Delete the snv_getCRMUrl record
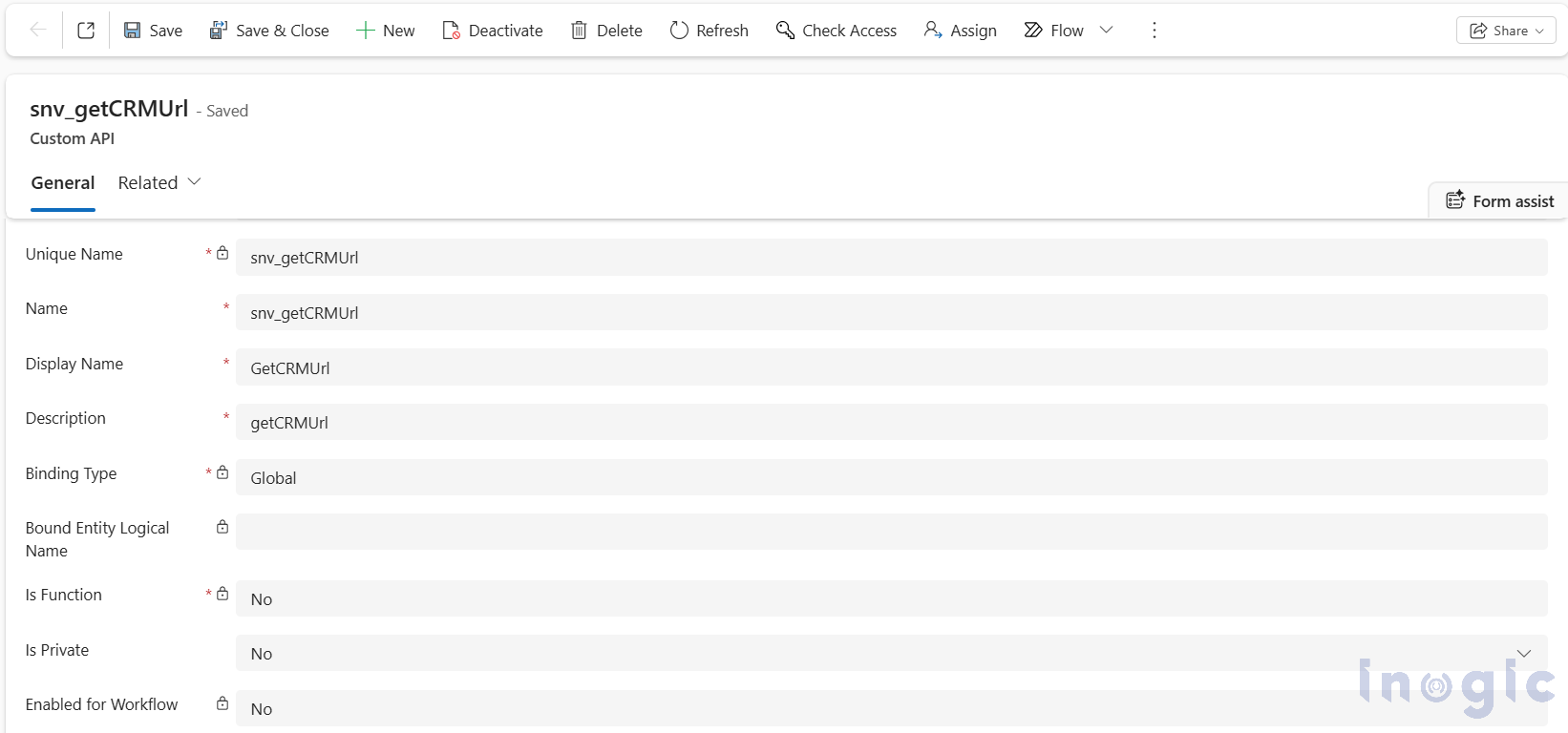 606,31
